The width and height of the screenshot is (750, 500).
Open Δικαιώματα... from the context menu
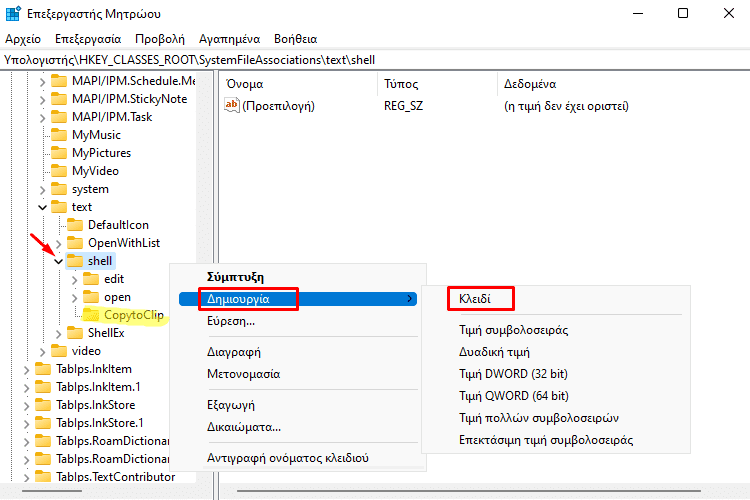(x=298, y=427)
